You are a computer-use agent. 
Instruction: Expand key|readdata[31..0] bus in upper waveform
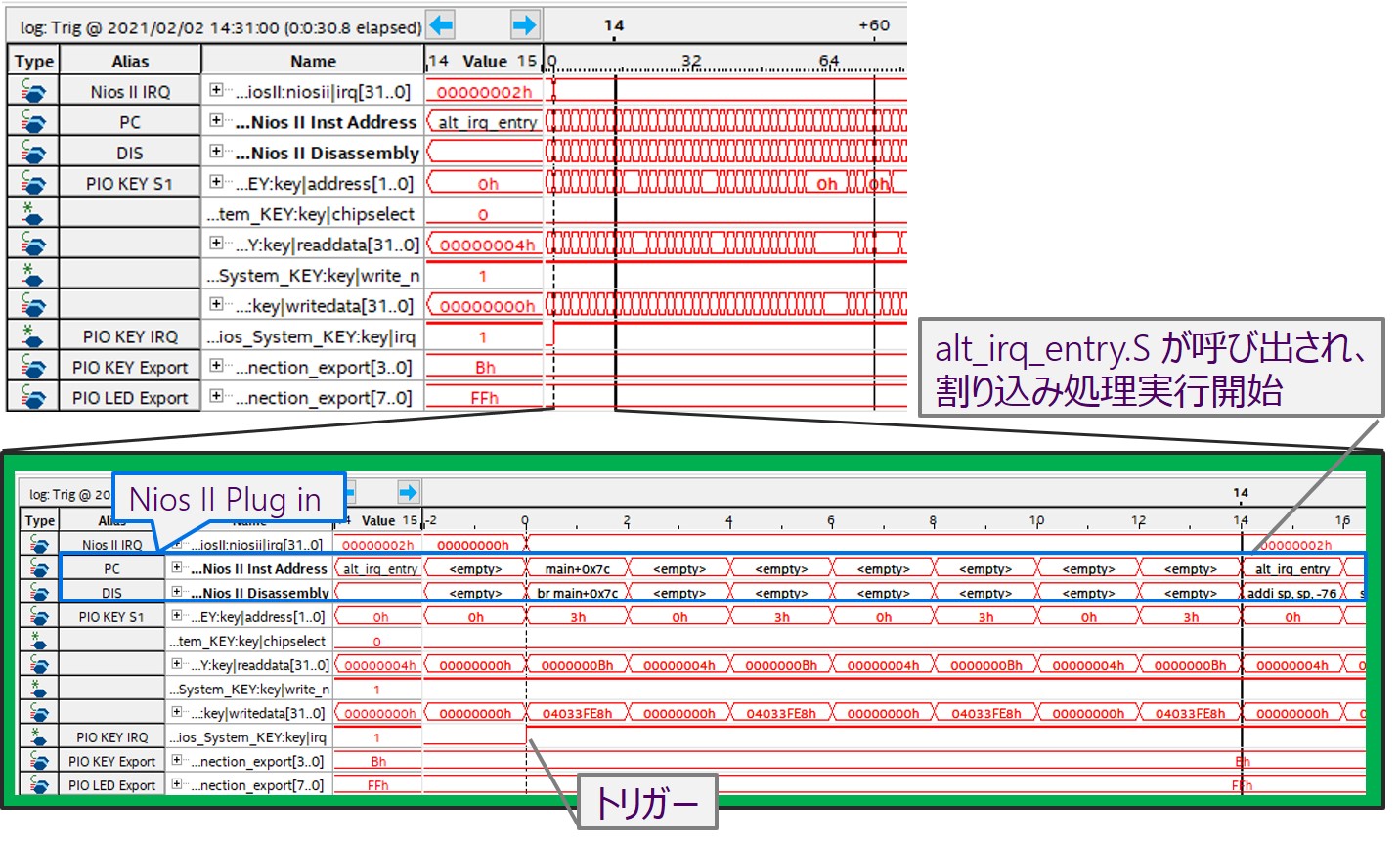click(216, 243)
